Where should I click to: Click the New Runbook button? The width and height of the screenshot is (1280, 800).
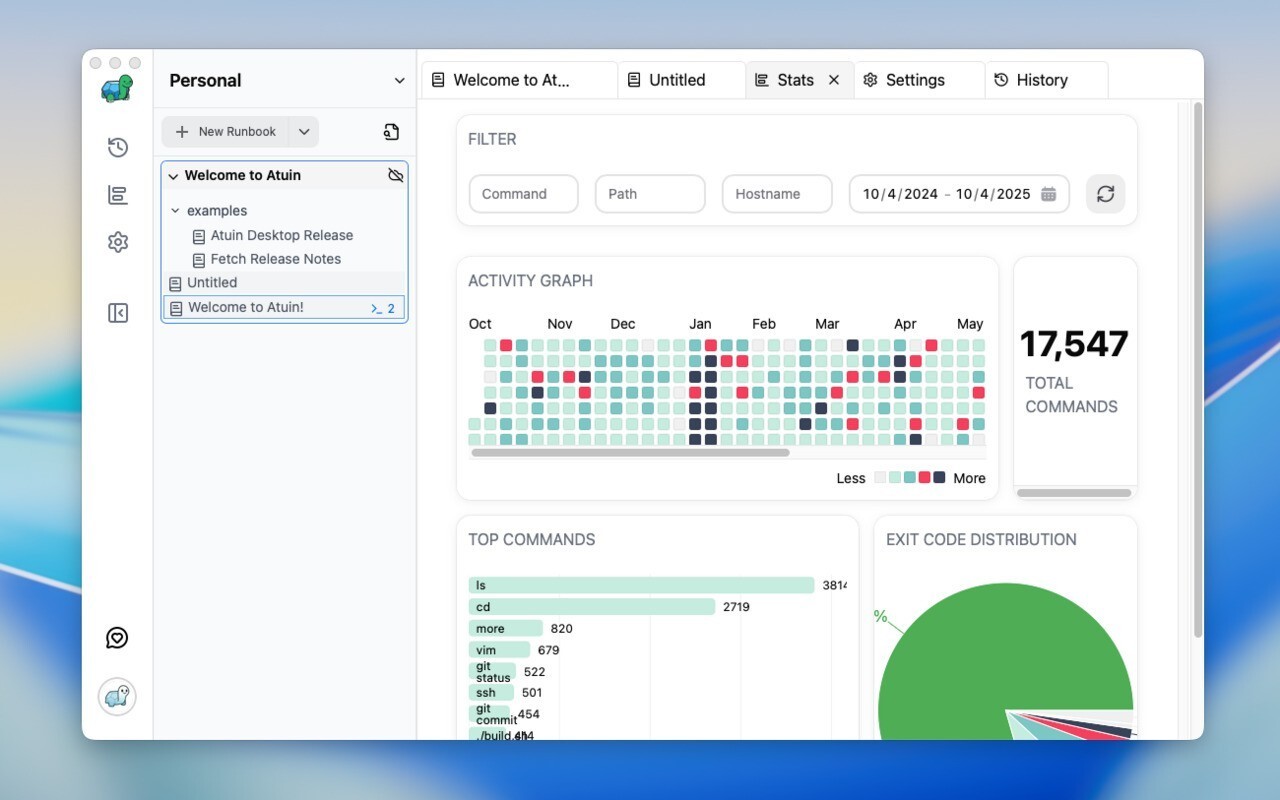pyautogui.click(x=226, y=132)
